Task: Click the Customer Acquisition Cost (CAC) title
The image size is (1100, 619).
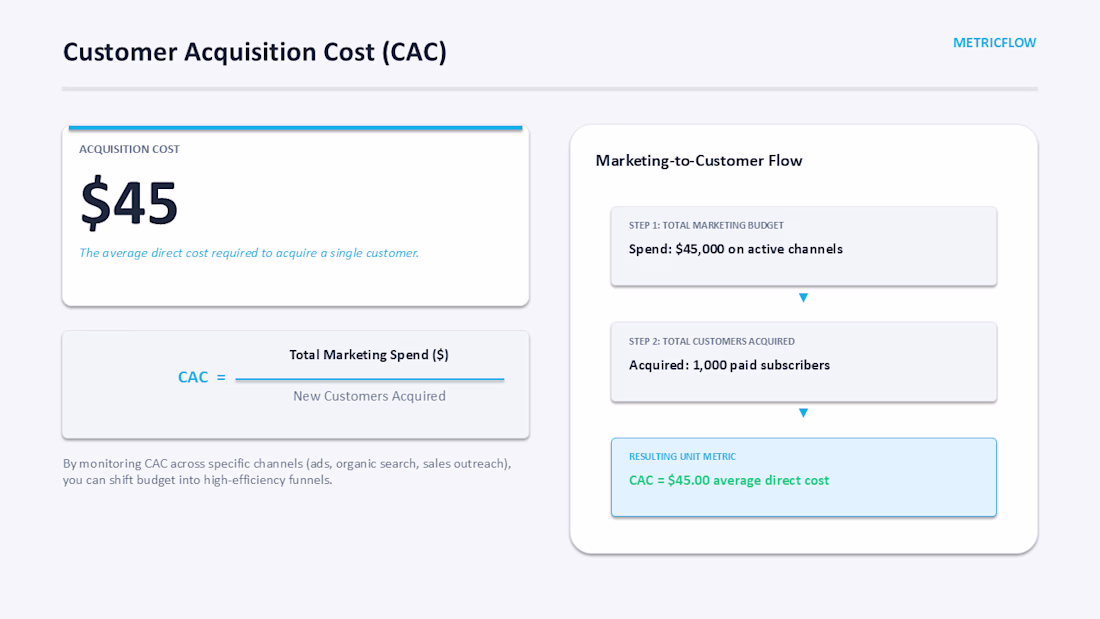Action: coord(255,52)
